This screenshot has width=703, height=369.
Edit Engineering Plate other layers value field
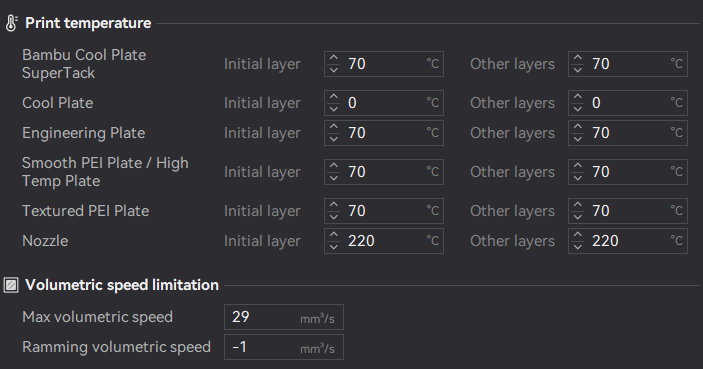point(628,133)
